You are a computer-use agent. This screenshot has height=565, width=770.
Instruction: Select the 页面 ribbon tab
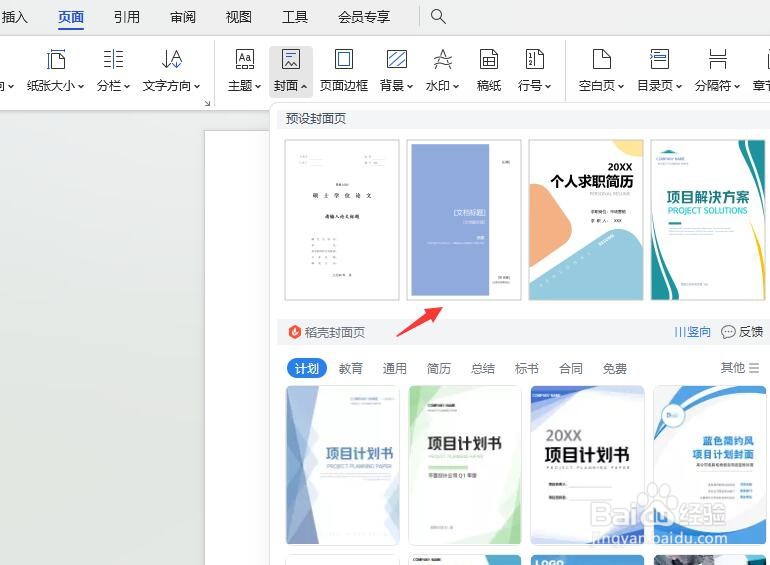click(71, 17)
